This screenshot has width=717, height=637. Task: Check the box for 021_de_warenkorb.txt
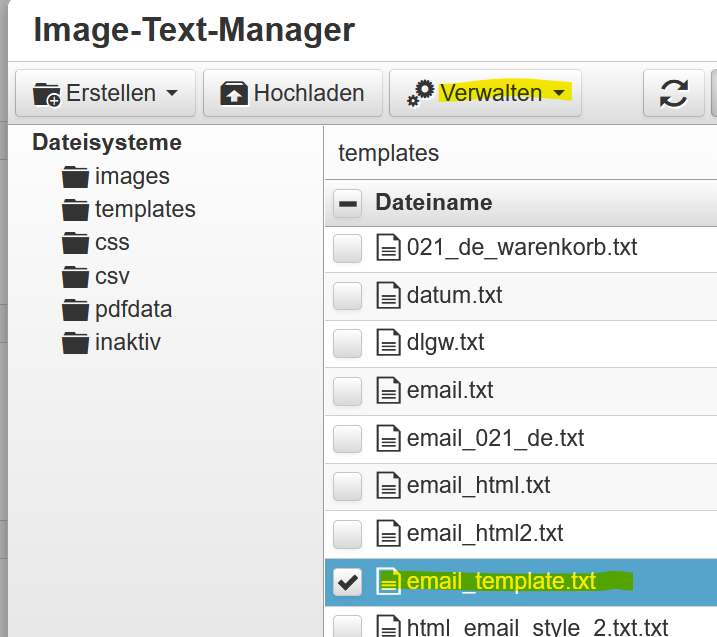(348, 247)
